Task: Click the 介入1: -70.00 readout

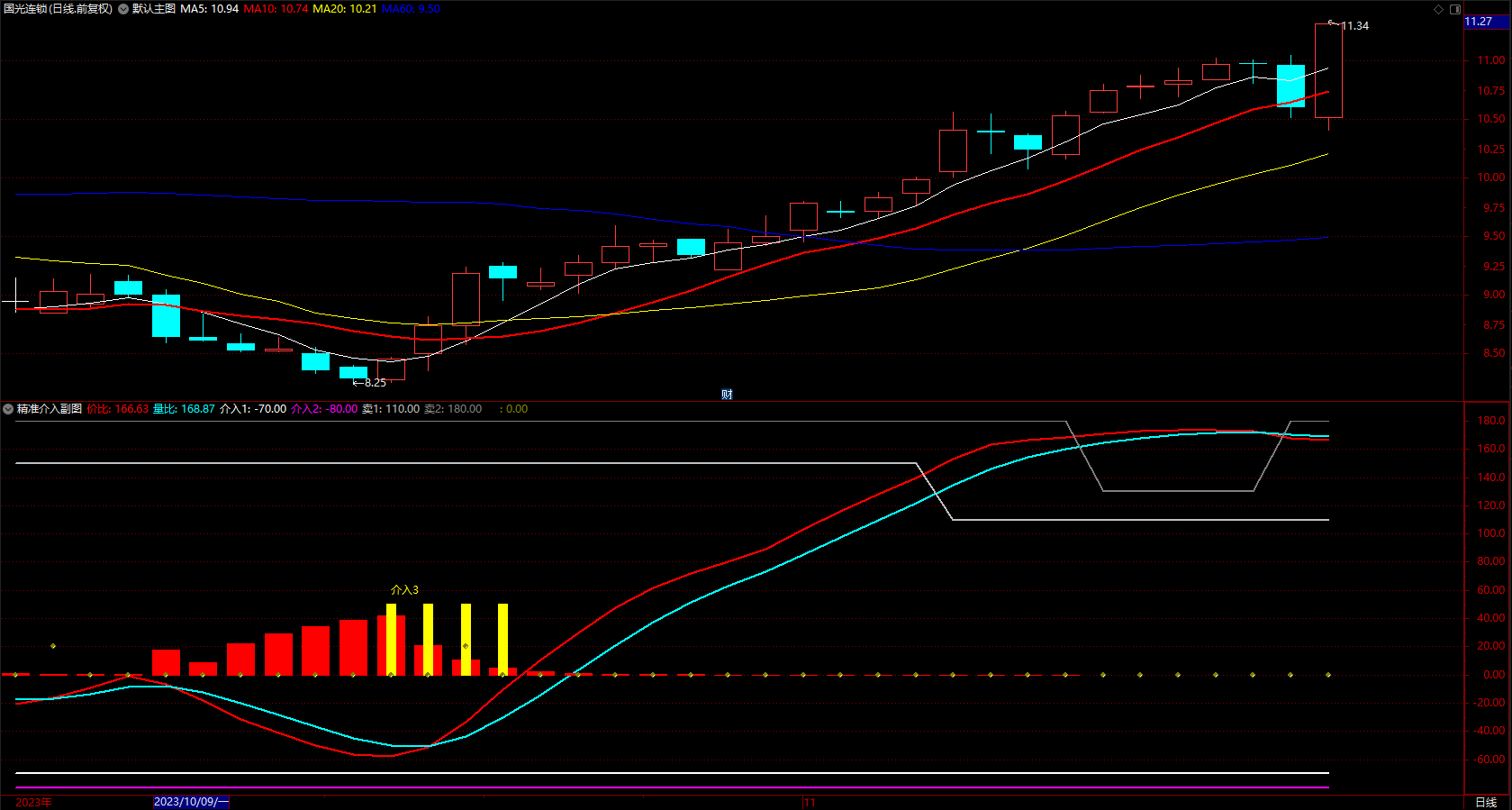Action: 253,409
